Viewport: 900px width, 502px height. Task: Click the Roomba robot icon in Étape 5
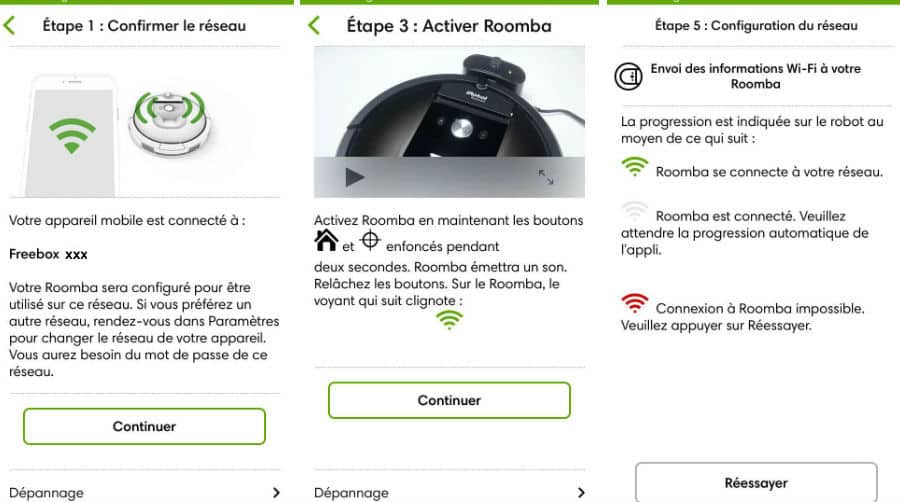[629, 76]
